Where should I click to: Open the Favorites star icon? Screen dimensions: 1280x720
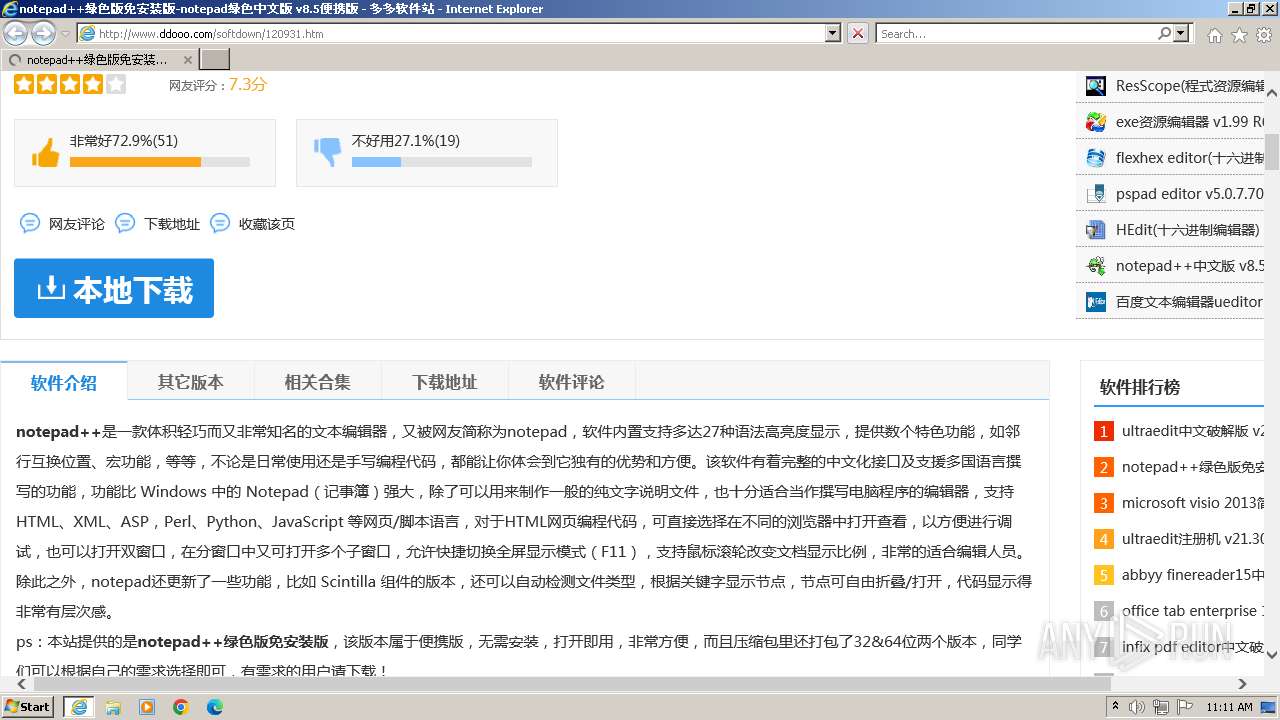(1239, 34)
